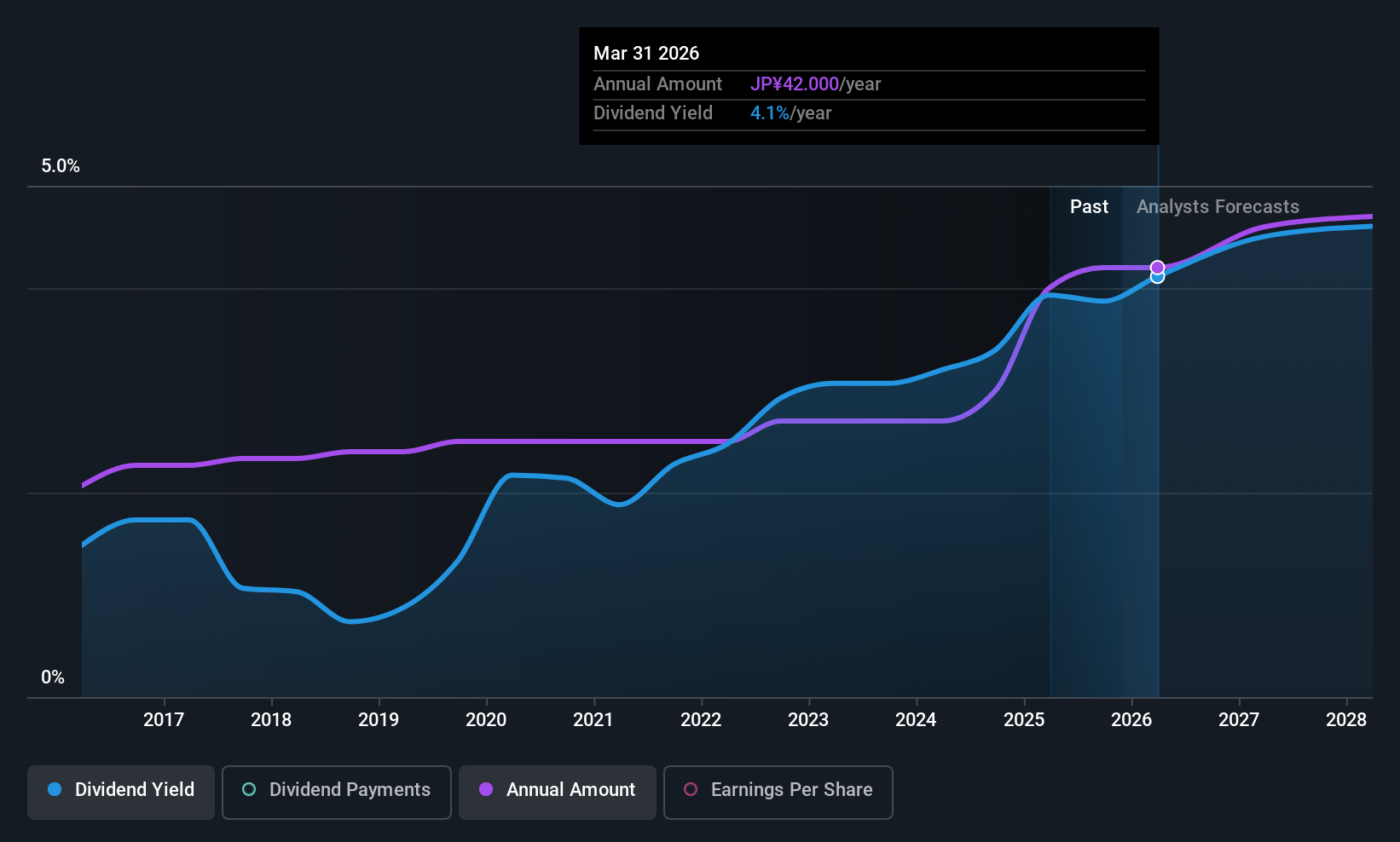Click the Past region label

tap(1089, 207)
